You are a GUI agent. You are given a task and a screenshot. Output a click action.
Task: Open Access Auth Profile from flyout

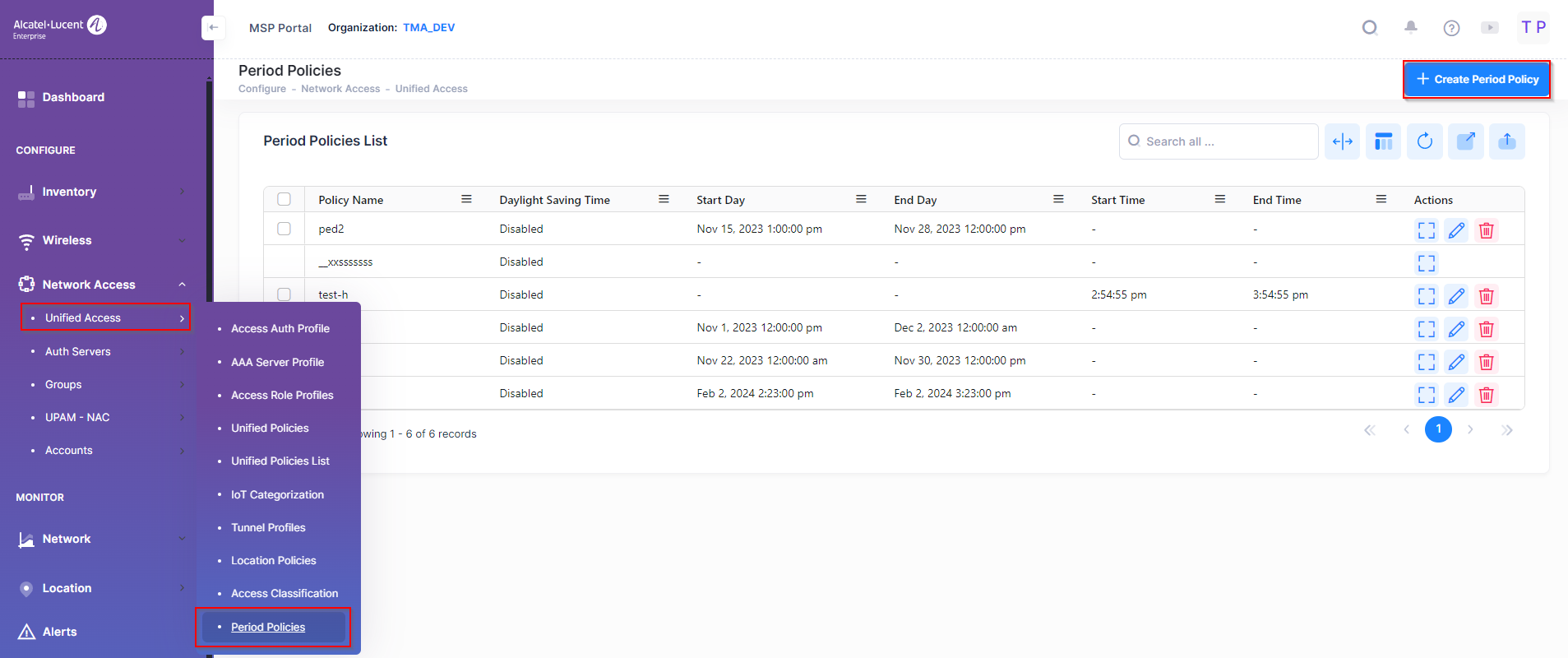pos(280,328)
